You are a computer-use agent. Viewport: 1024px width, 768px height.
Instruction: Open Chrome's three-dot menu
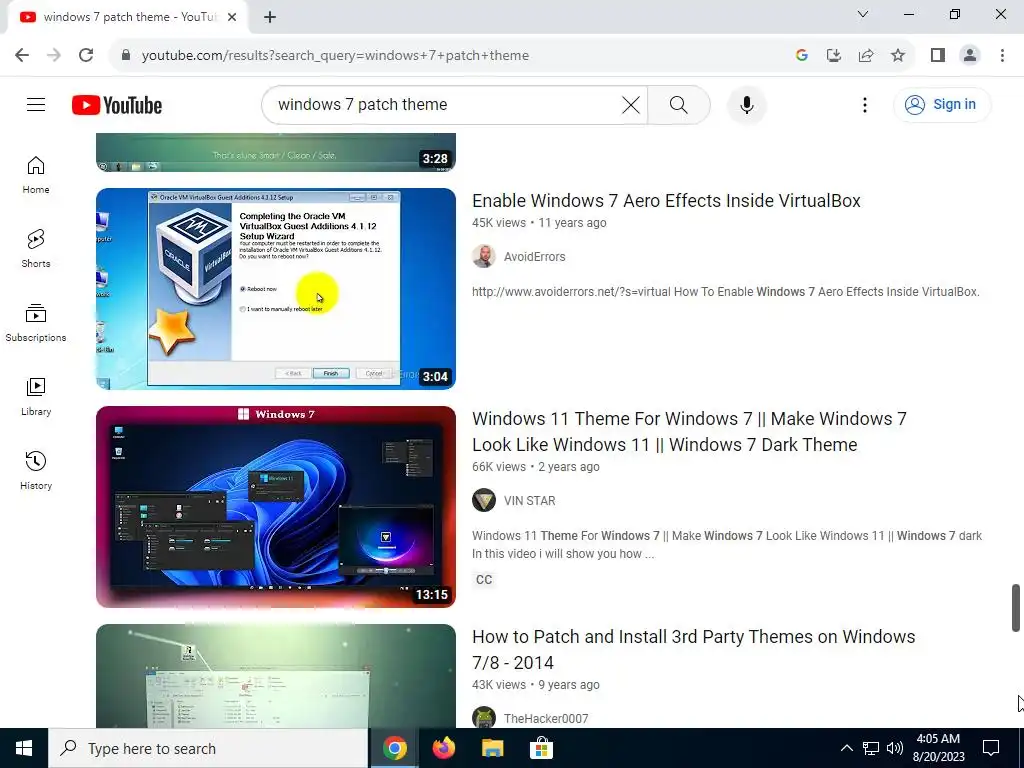(1002, 56)
